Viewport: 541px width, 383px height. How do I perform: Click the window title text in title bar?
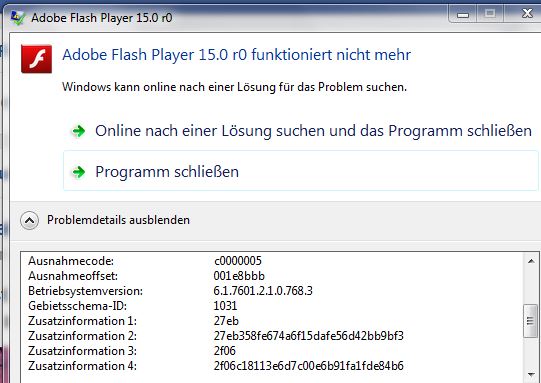pos(101,18)
